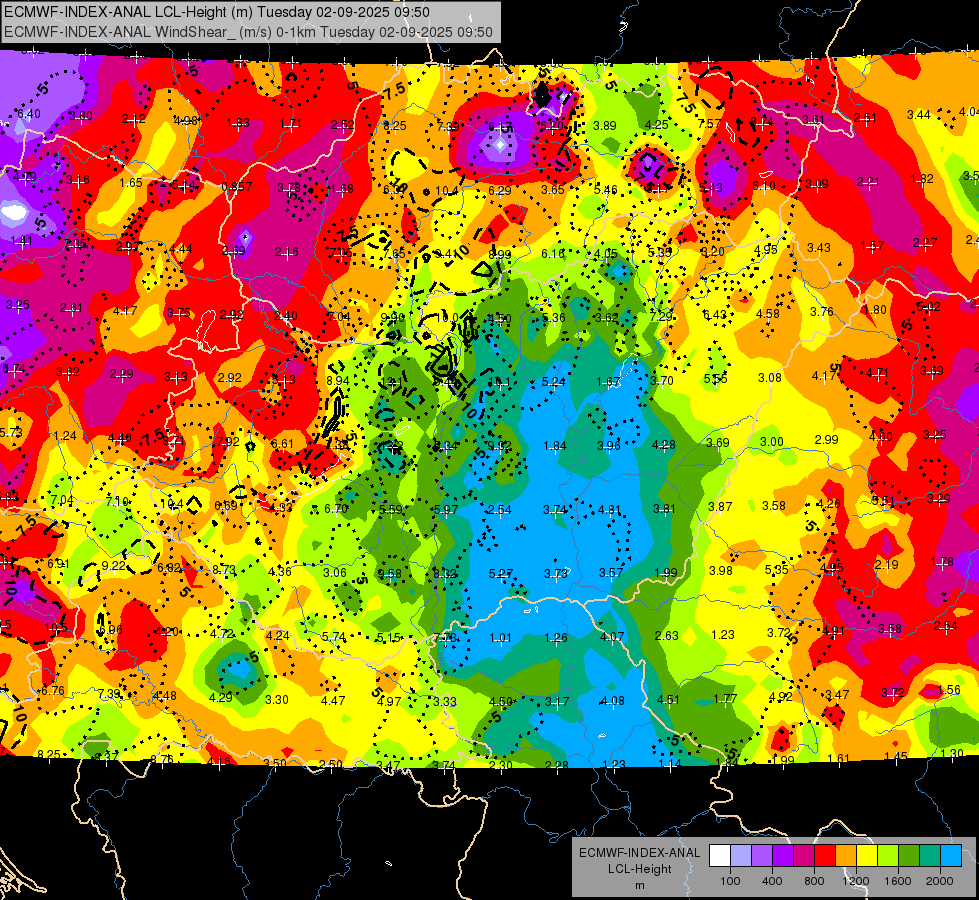This screenshot has height=900, width=979.
Task: Click the wind shear value 1.26
Action: click(556, 638)
